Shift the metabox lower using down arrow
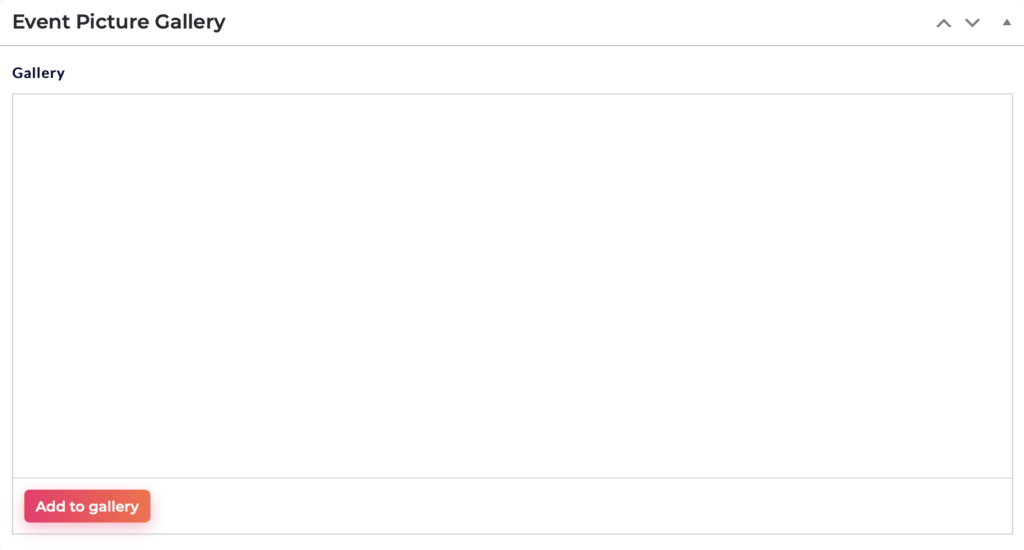 972,23
